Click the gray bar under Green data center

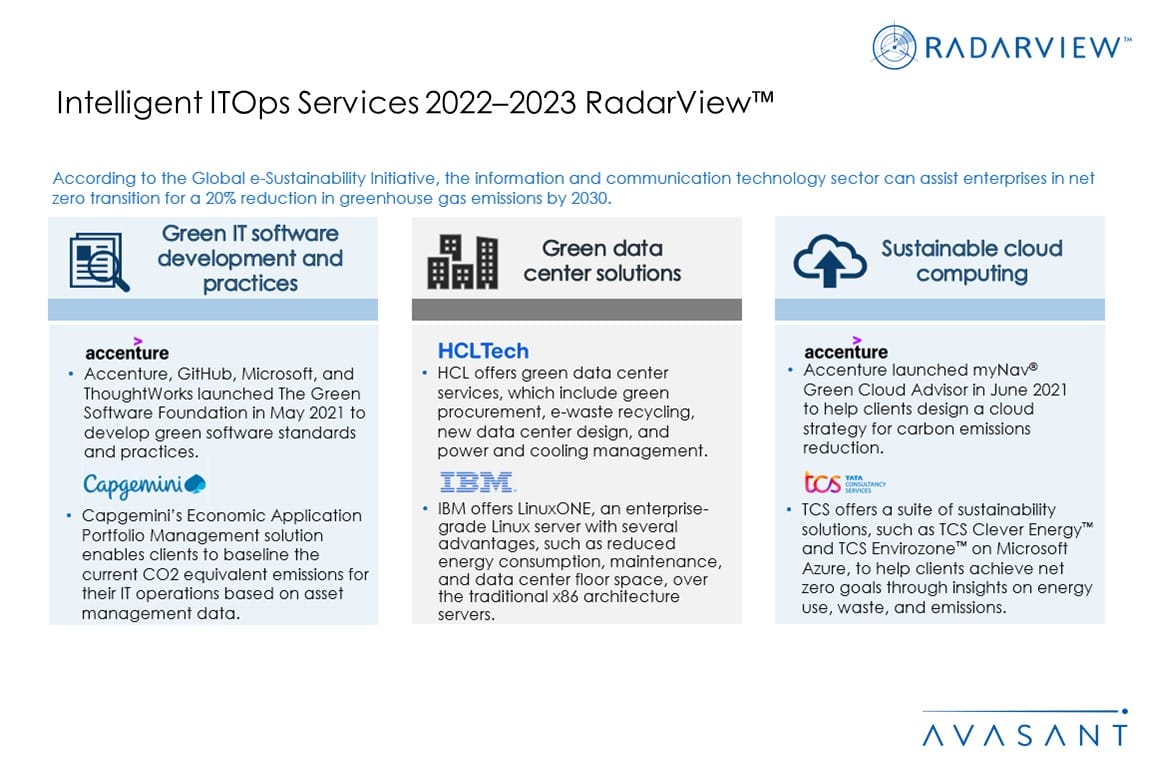[577, 309]
